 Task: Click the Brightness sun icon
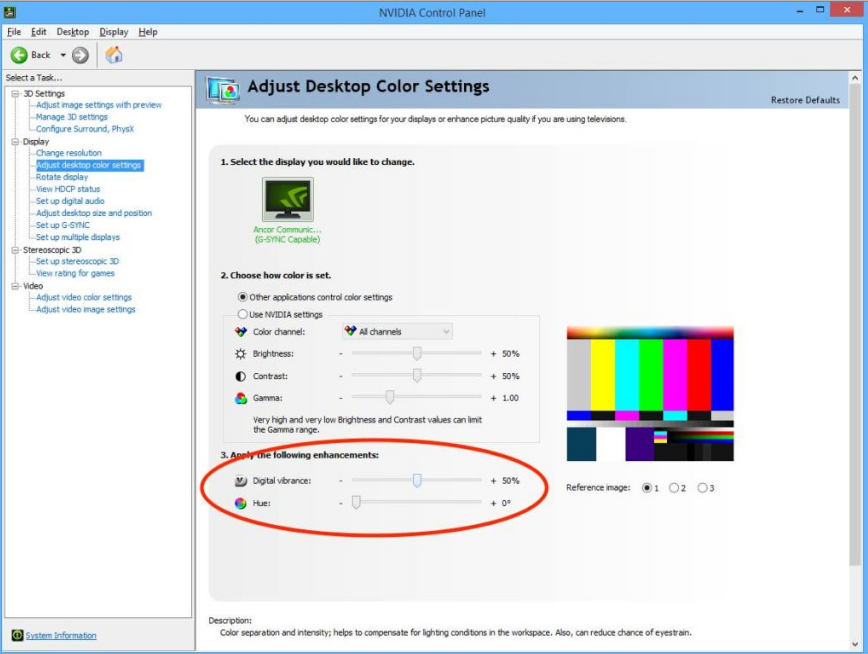click(x=240, y=354)
